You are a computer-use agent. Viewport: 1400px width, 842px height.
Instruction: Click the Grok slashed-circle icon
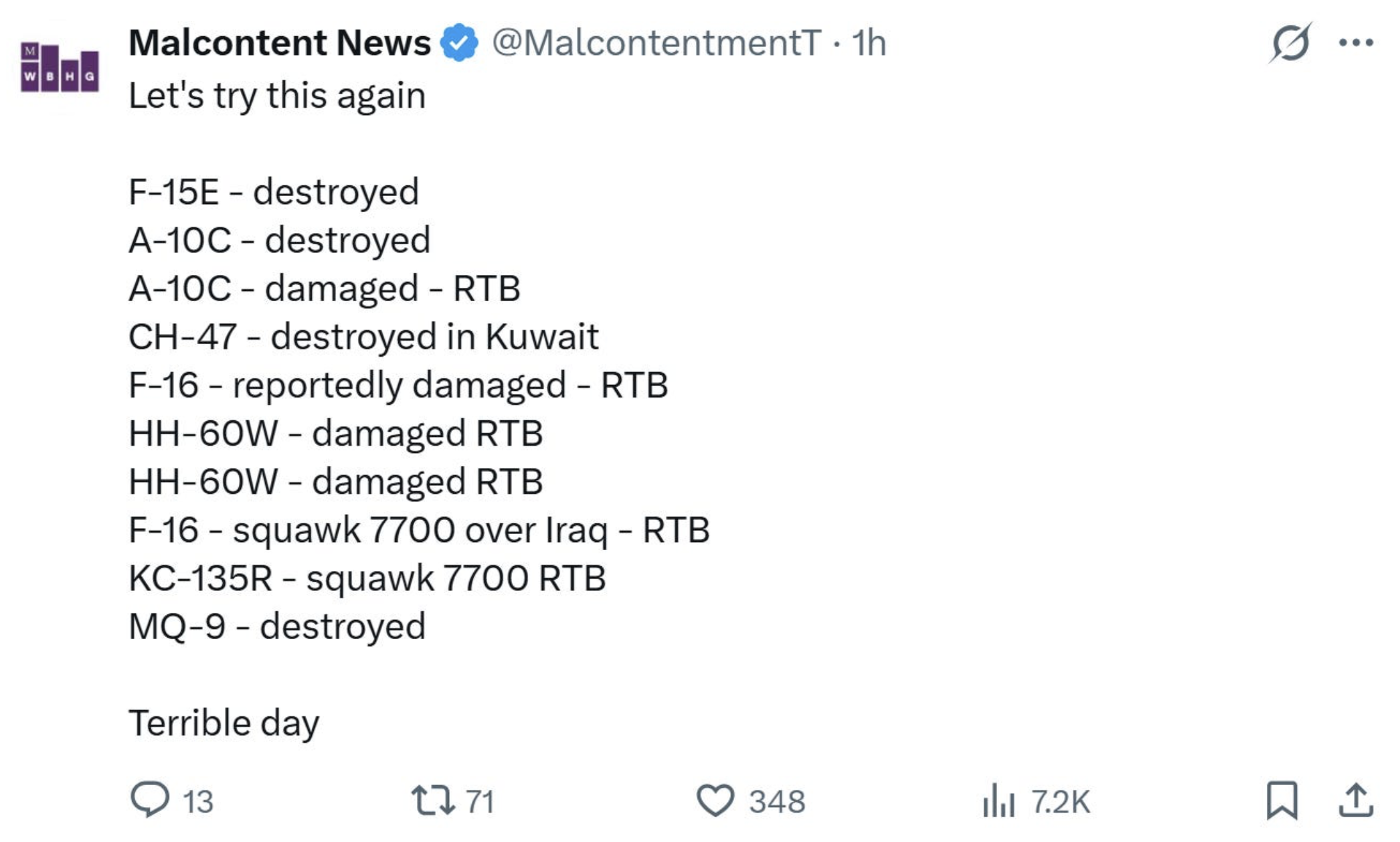(x=1290, y=43)
